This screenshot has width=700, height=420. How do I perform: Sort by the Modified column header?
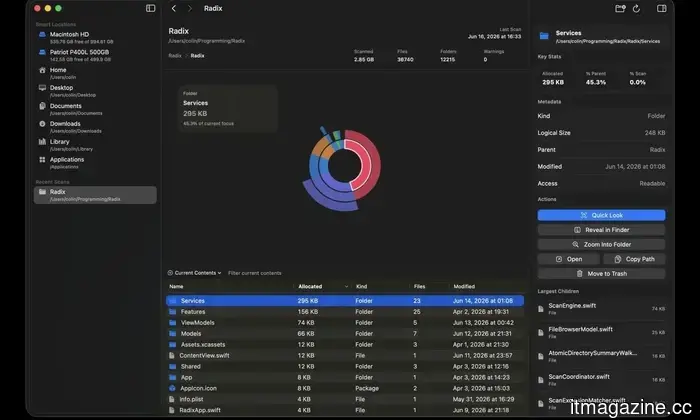[x=464, y=287]
